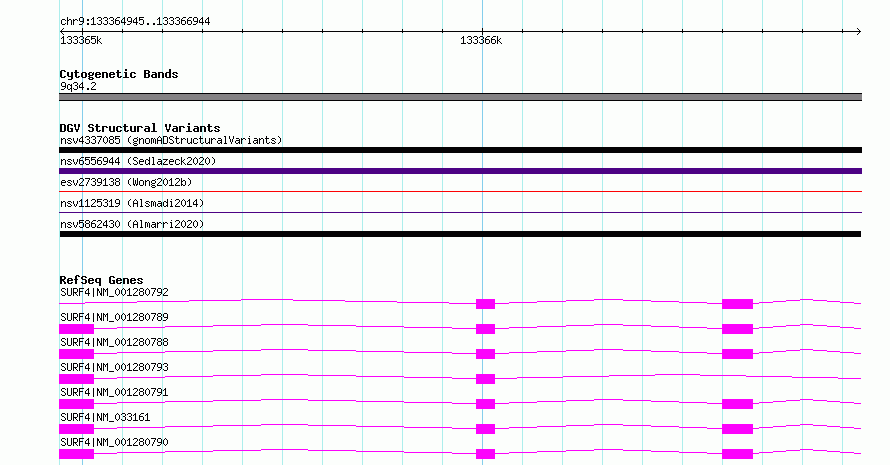Open variant label nsv1125319 (Alsmadi2014)
This screenshot has height=465, width=890.
pyautogui.click(x=132, y=203)
